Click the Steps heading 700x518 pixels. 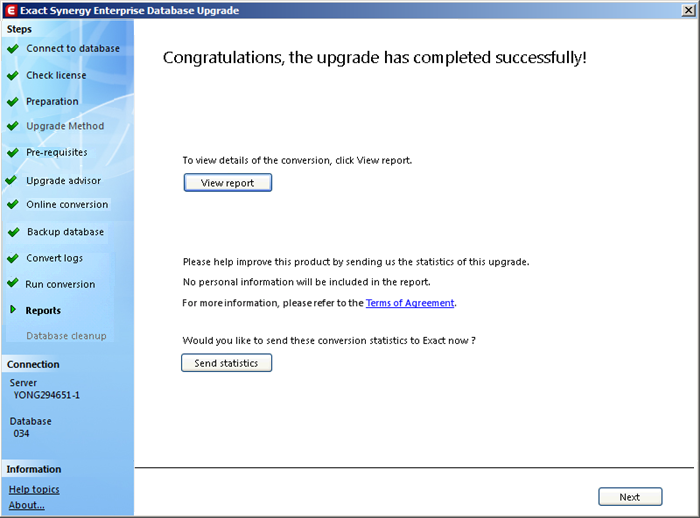click(19, 29)
